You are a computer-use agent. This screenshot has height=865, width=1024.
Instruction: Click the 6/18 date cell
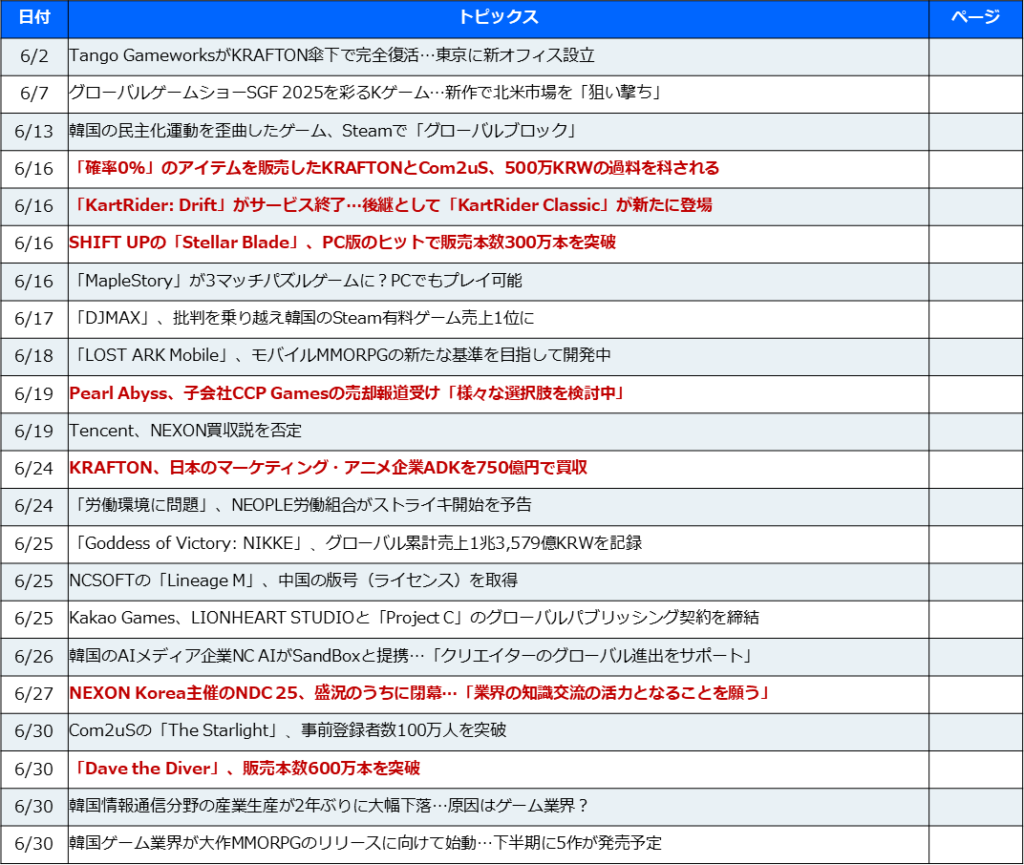[34, 356]
